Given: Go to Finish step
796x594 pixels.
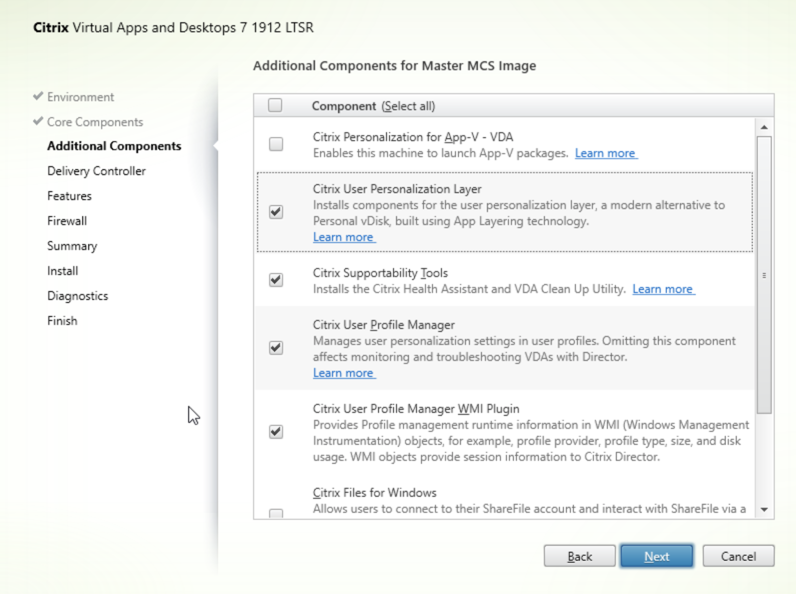Looking at the screenshot, I should 62,321.
